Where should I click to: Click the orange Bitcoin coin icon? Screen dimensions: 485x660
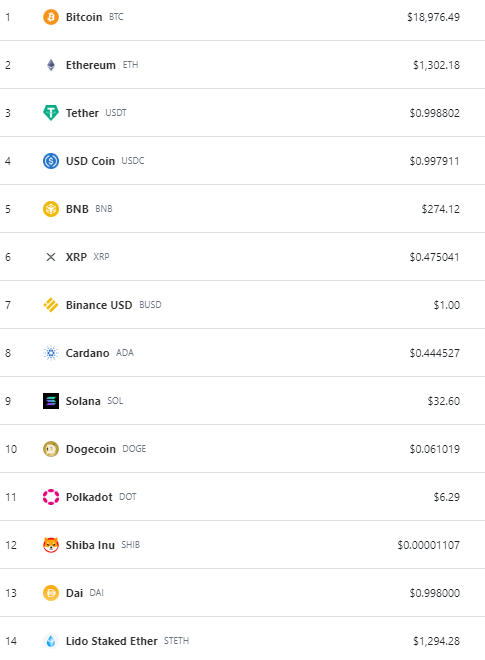pyautogui.click(x=51, y=17)
